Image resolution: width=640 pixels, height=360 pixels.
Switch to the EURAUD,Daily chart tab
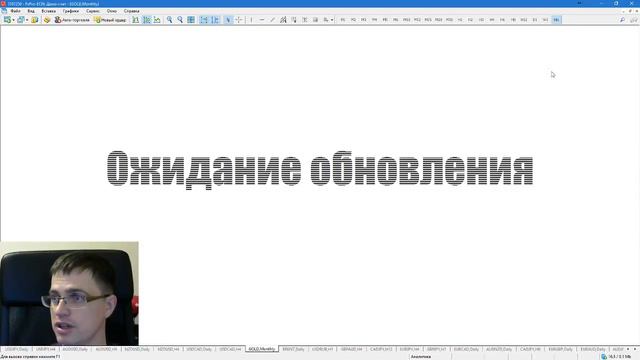pos(593,349)
